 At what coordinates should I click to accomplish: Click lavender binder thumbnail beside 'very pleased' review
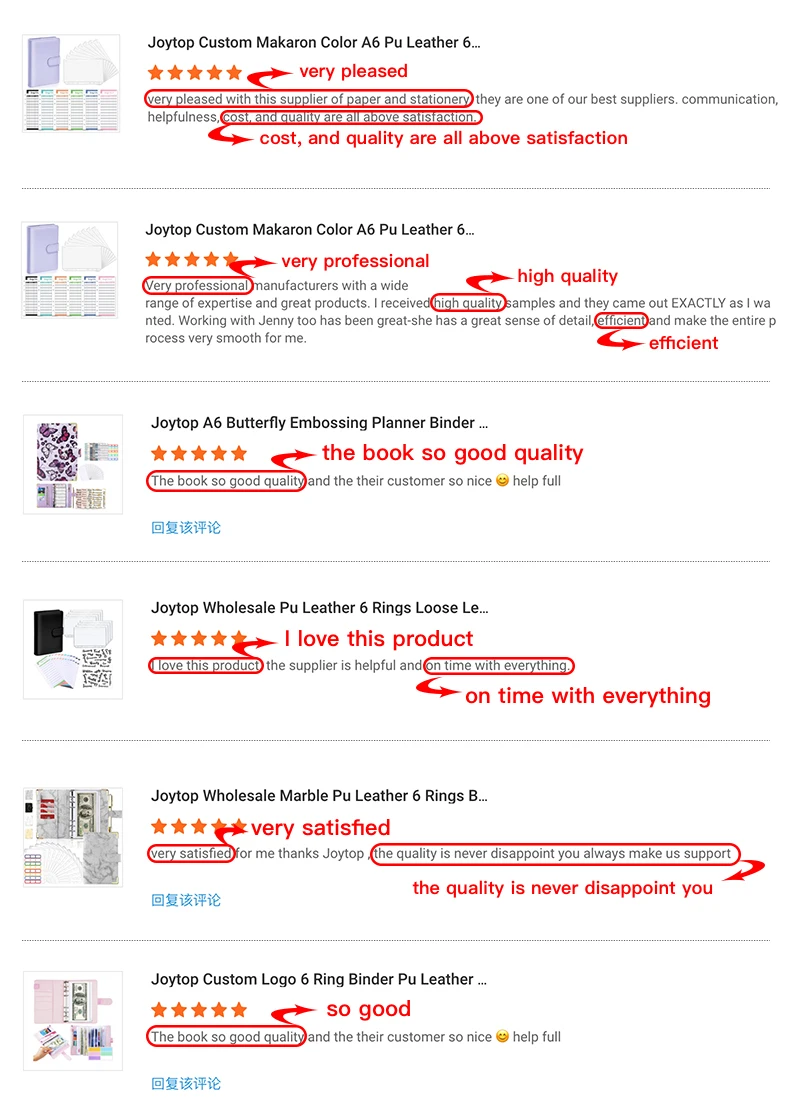pyautogui.click(x=71, y=84)
